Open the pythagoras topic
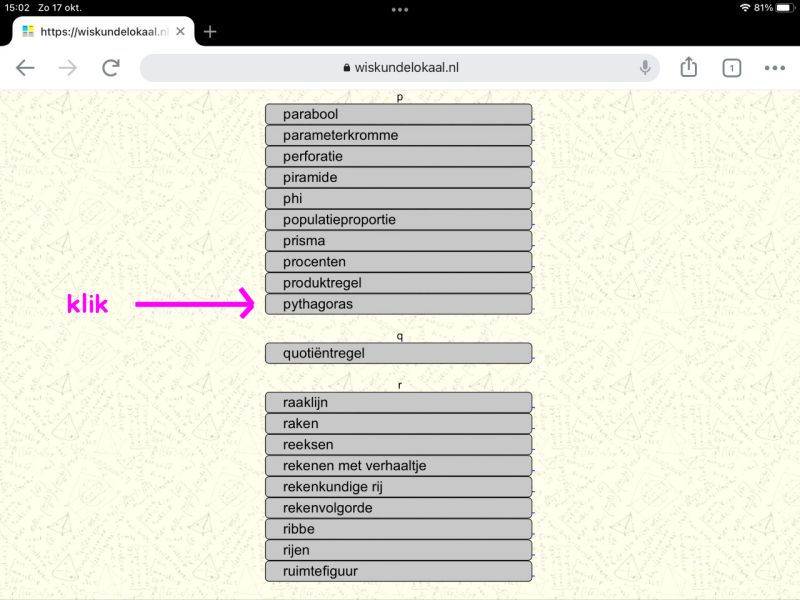Viewport: 800px width, 600px height. tap(398, 304)
